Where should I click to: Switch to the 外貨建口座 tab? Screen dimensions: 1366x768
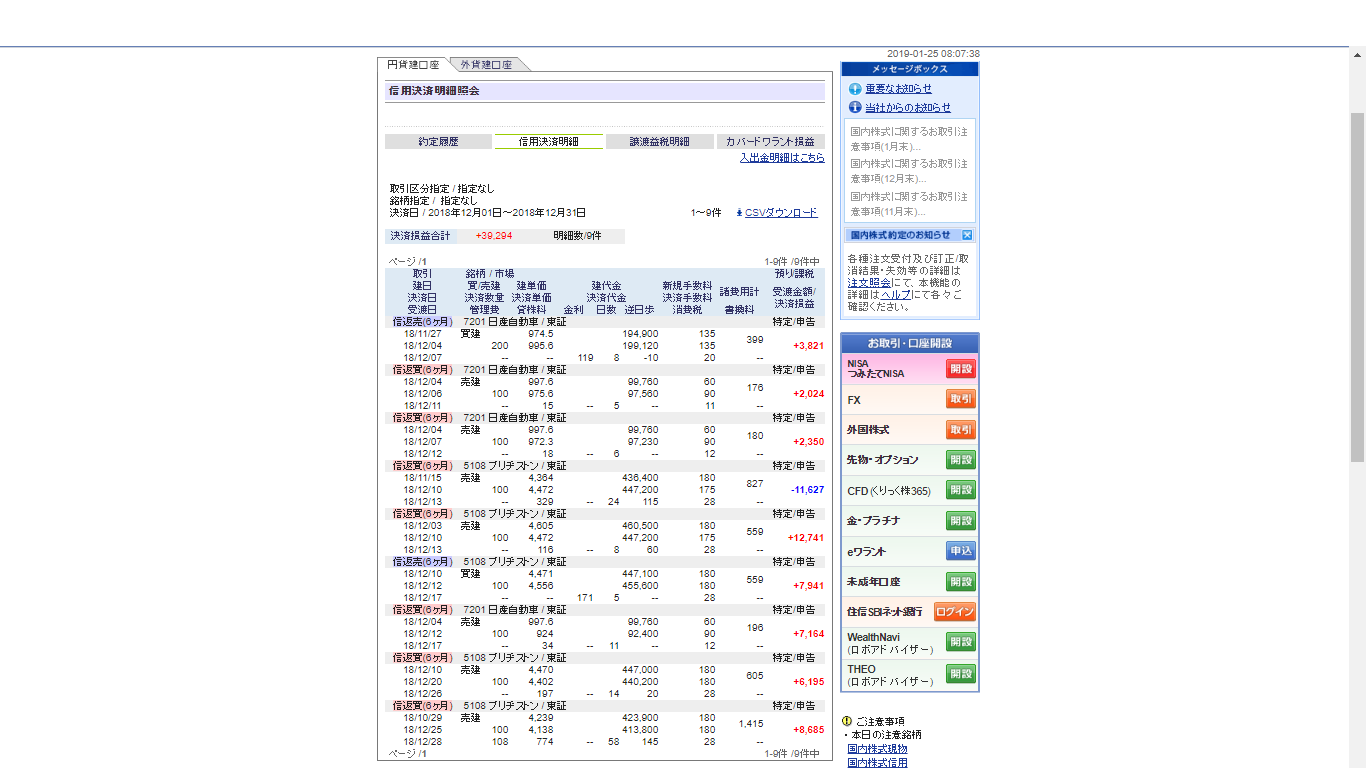point(486,65)
